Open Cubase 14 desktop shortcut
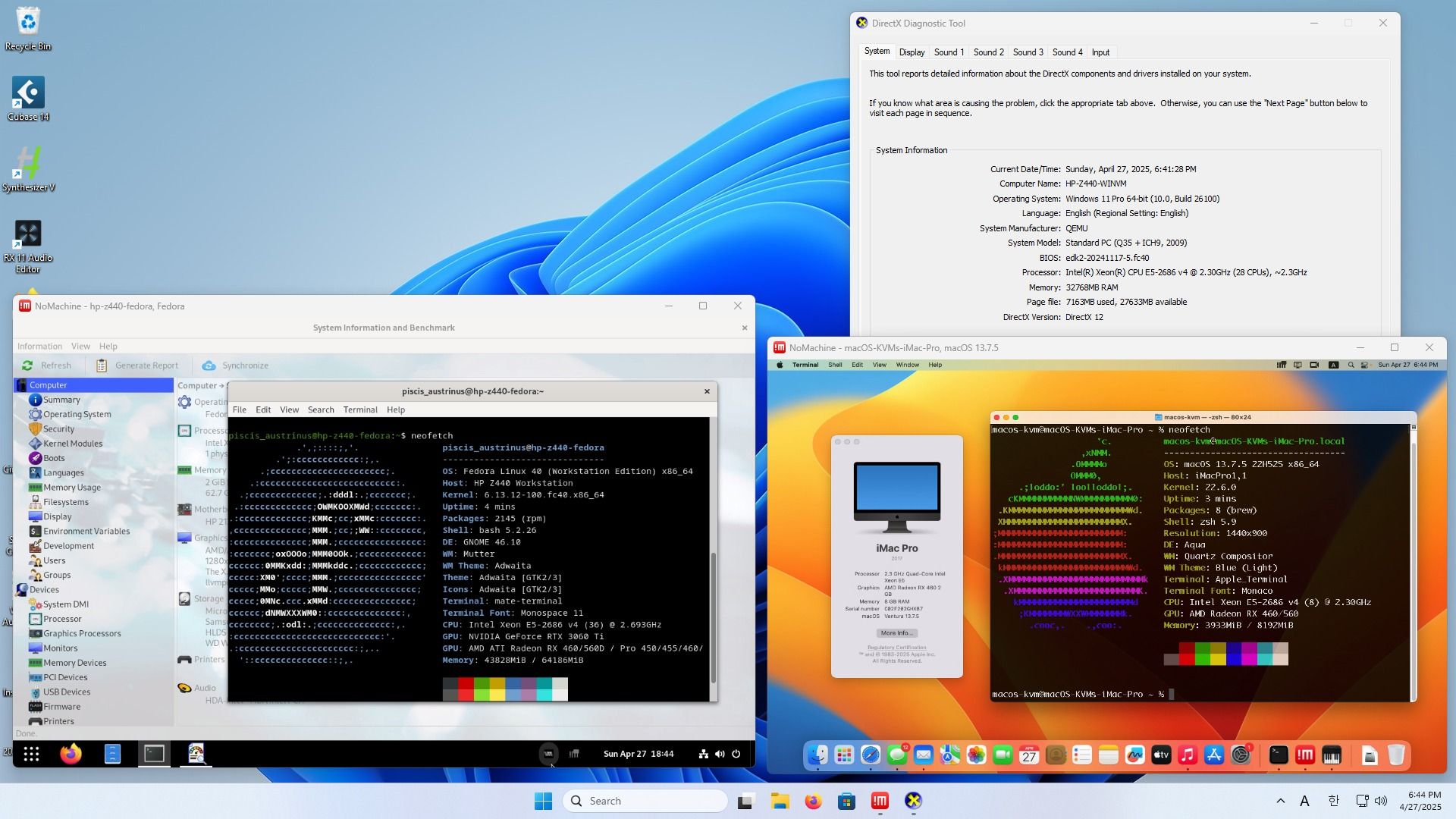Image resolution: width=1456 pixels, height=819 pixels. [28, 93]
